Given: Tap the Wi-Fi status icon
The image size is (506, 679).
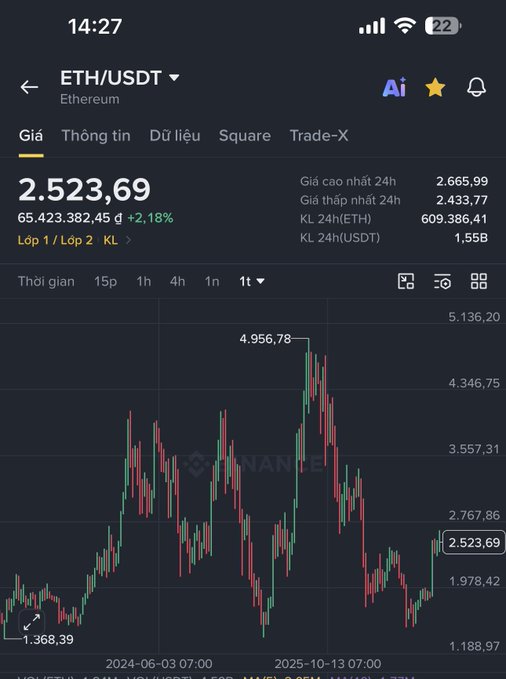Looking at the screenshot, I should (x=404, y=26).
